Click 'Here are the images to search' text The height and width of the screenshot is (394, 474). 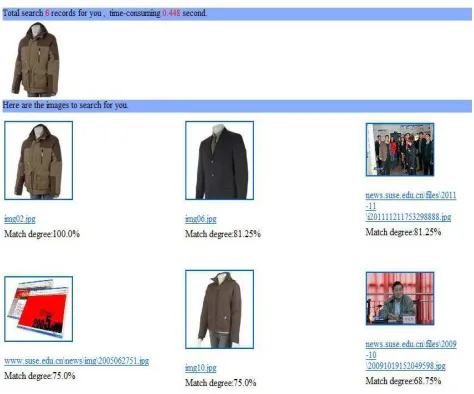[65, 105]
